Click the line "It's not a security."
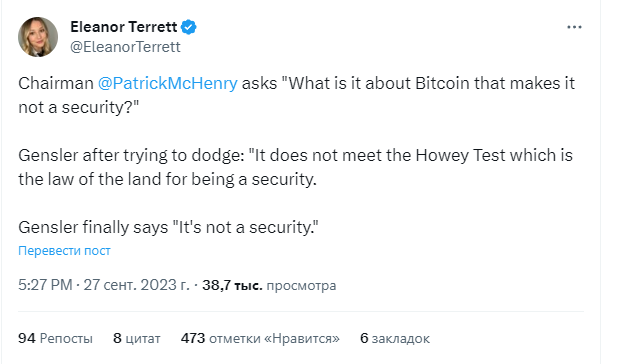This screenshot has height=364, width=618. coord(246,227)
